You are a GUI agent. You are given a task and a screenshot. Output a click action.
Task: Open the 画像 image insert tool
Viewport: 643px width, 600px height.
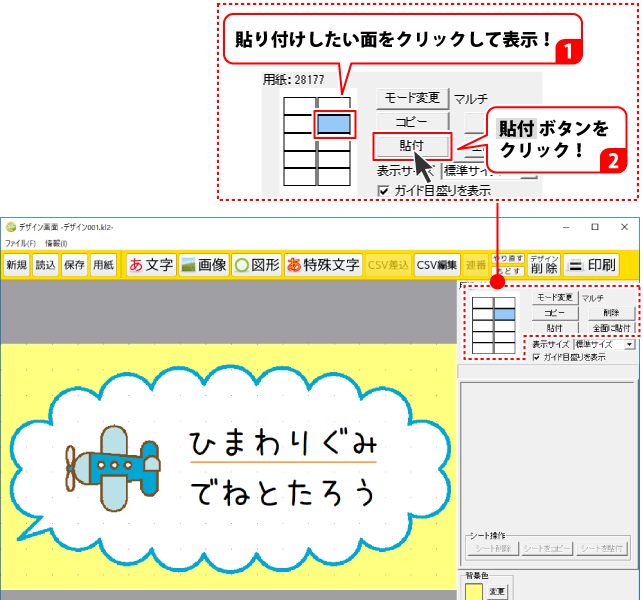204,265
